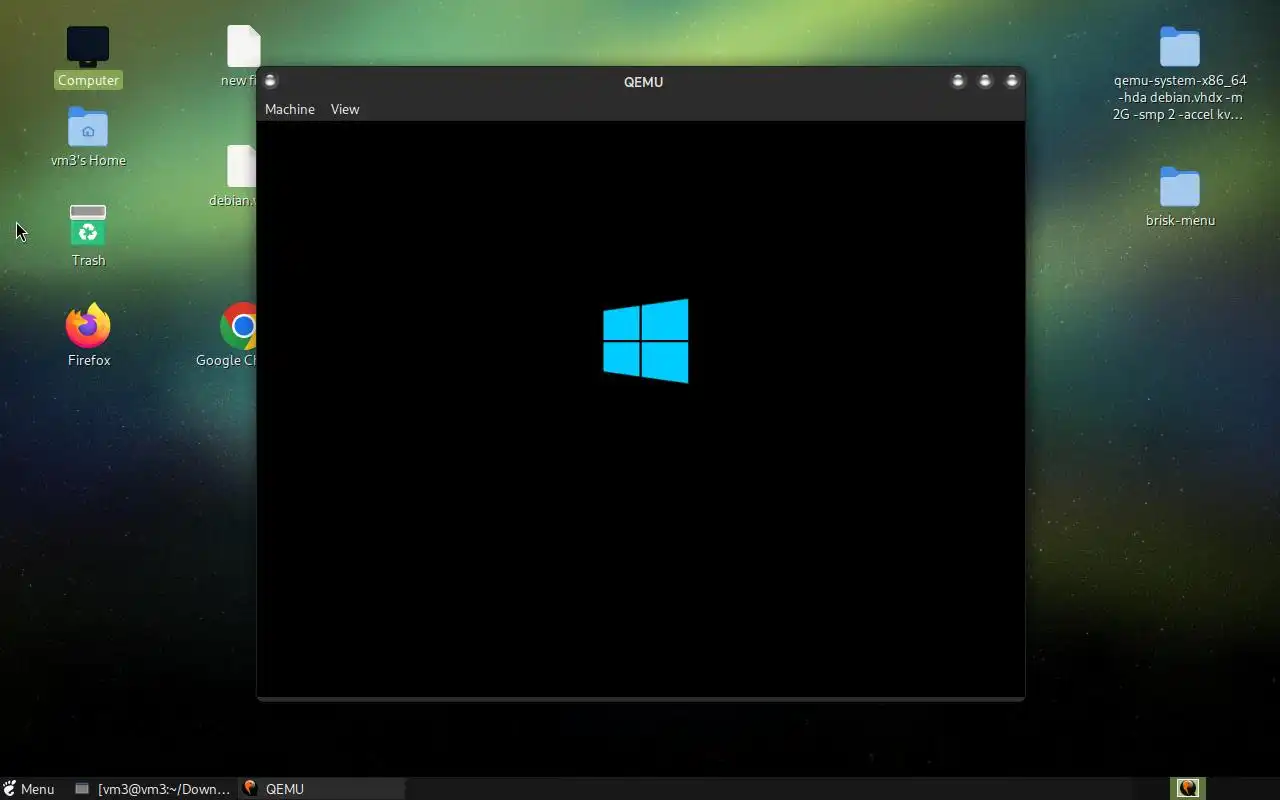This screenshot has width=1280, height=800.
Task: Select the new file document icon
Action: pos(241,56)
